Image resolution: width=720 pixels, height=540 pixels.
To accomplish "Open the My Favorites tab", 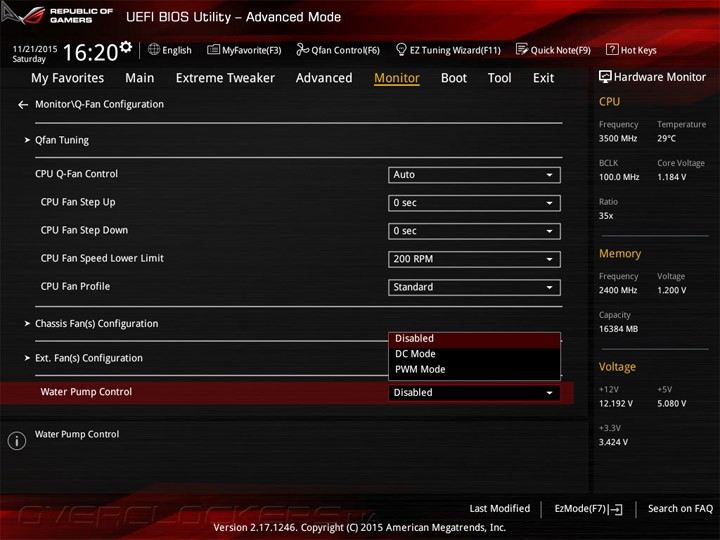I will click(x=68, y=78).
